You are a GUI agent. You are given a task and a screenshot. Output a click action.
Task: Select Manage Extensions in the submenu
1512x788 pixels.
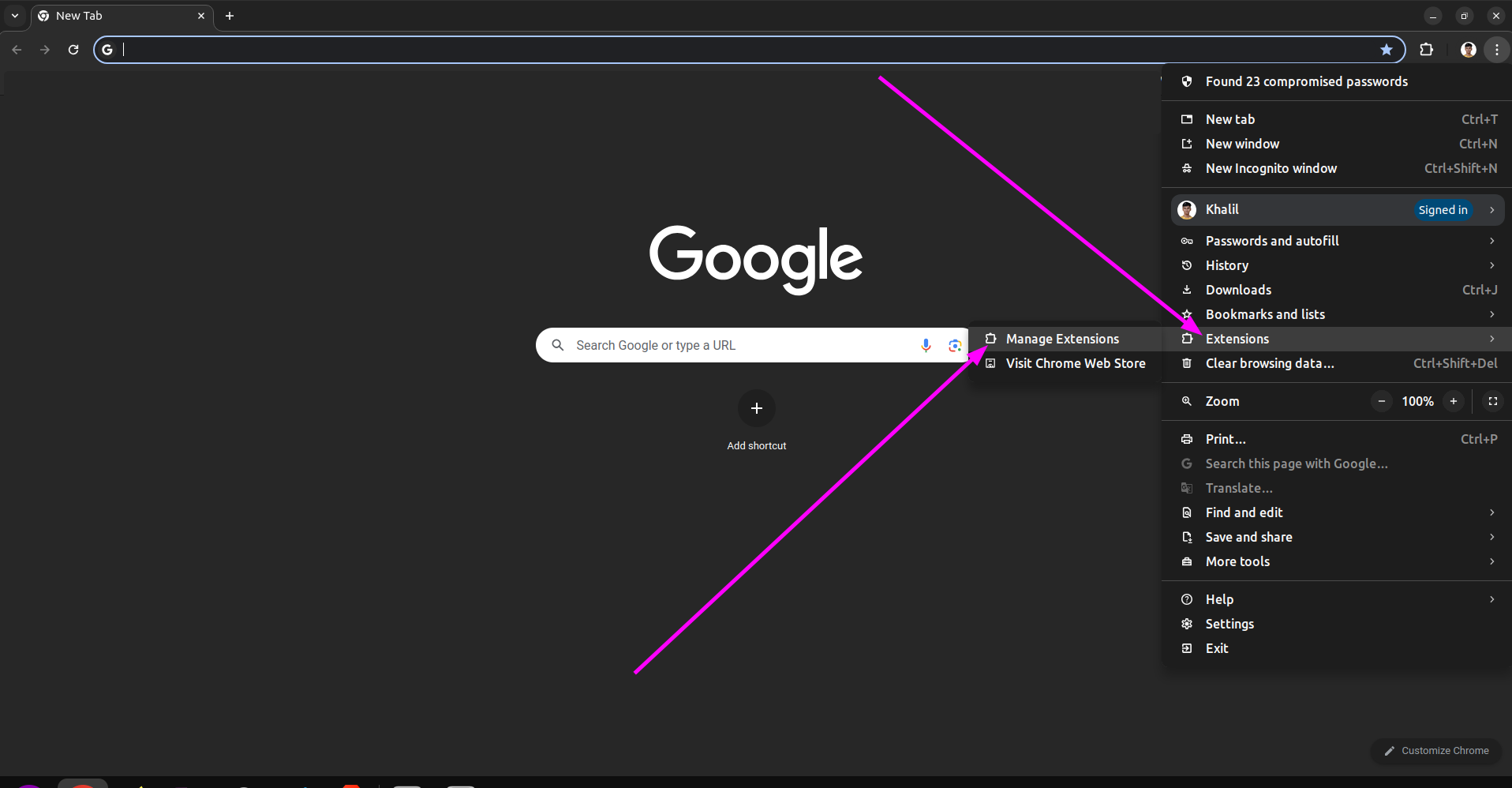tap(1065, 339)
